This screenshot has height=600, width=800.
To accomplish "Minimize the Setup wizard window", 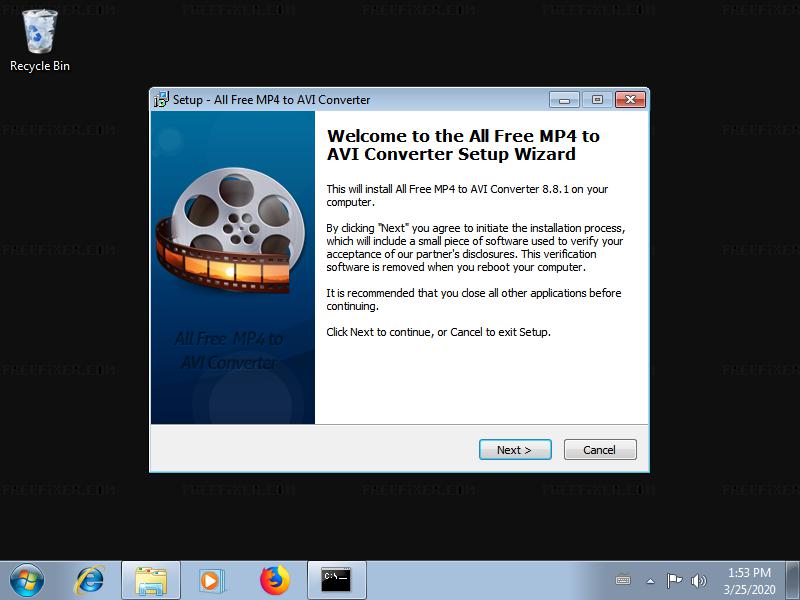I will tap(564, 100).
